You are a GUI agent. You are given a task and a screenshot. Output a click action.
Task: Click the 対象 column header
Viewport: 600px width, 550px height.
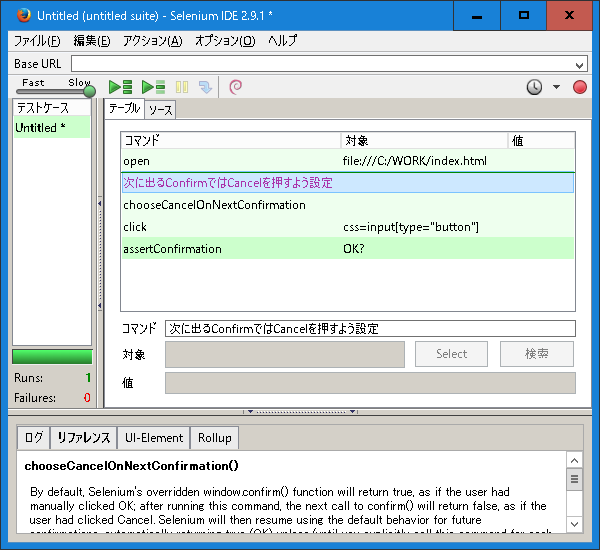point(424,140)
